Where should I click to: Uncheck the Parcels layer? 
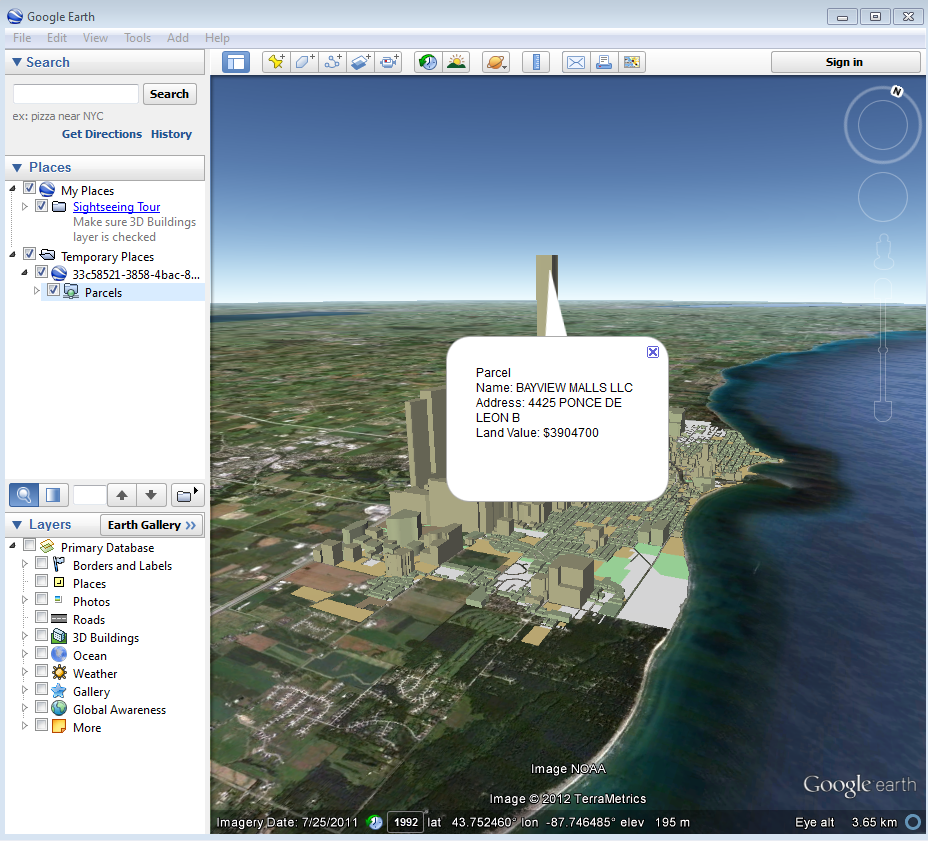click(x=53, y=291)
